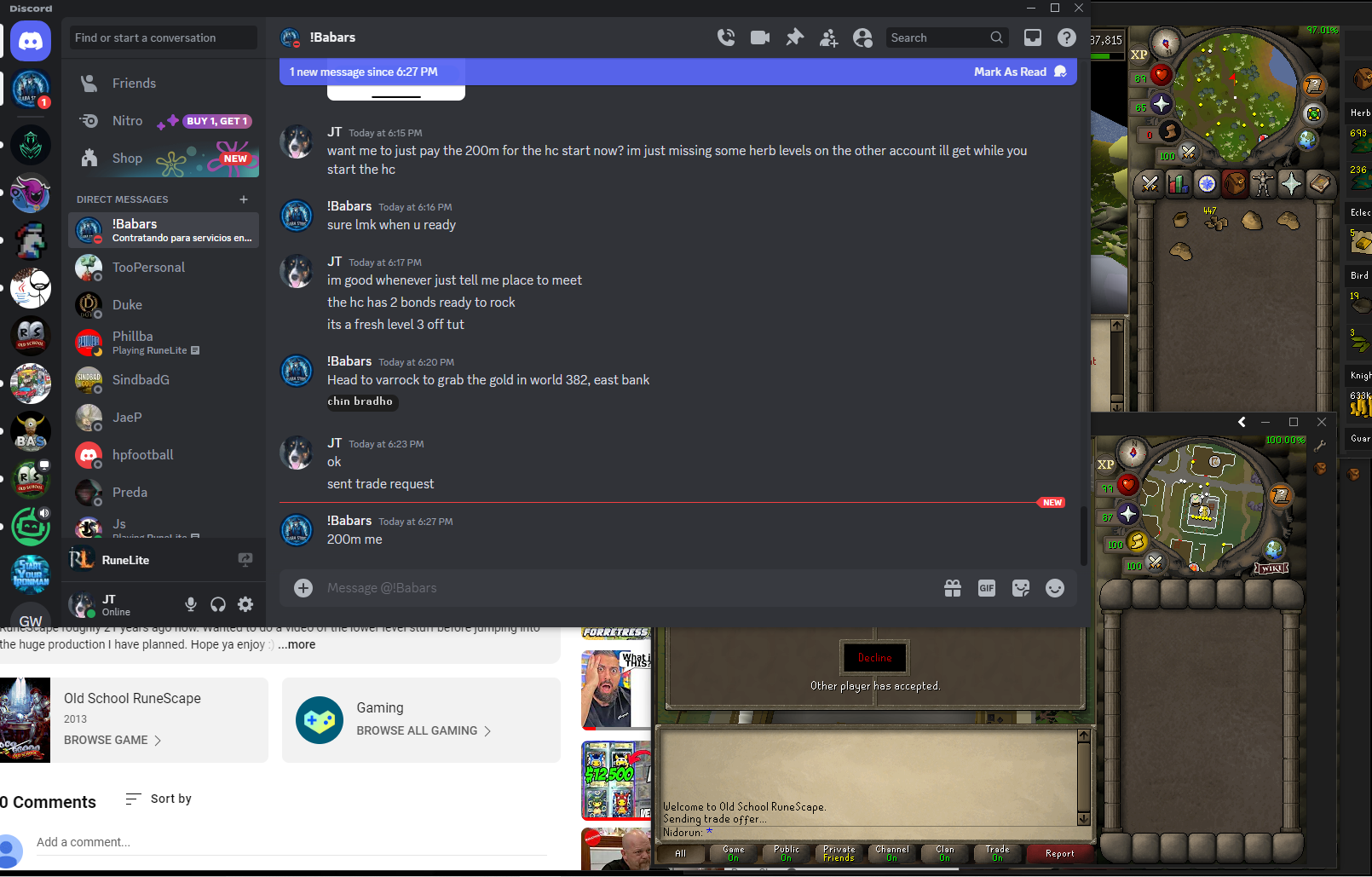Image resolution: width=1372 pixels, height=877 pixels.
Task: Open the Spellbook tab in top RuneLite
Action: pos(1319,183)
